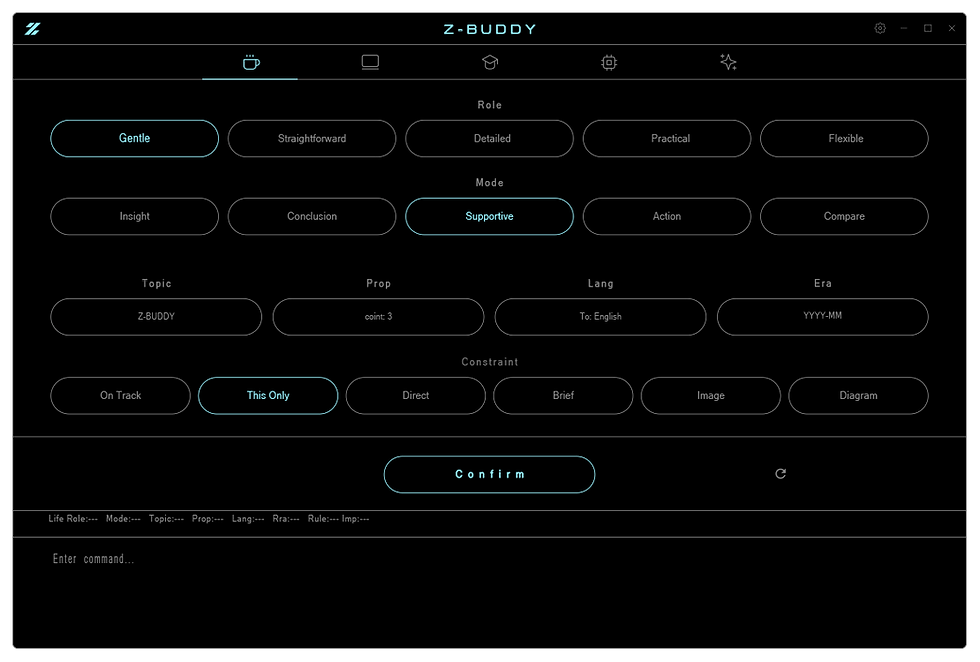Screen dimensions: 980x662
Task: Click the Era YYYY-MM field
Action: tap(822, 317)
